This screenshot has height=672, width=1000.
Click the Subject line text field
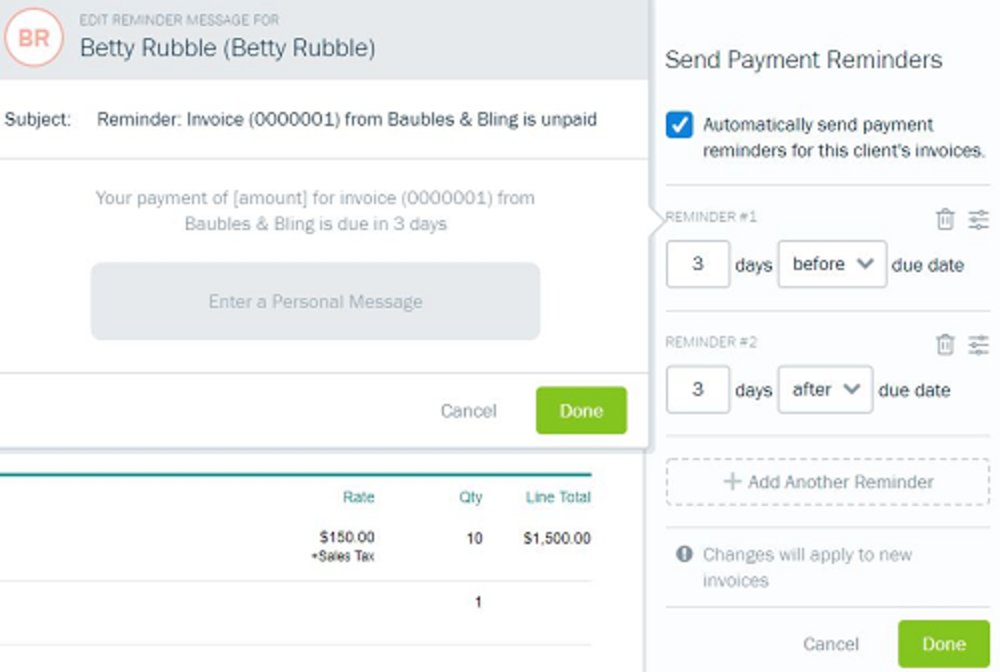click(347, 119)
